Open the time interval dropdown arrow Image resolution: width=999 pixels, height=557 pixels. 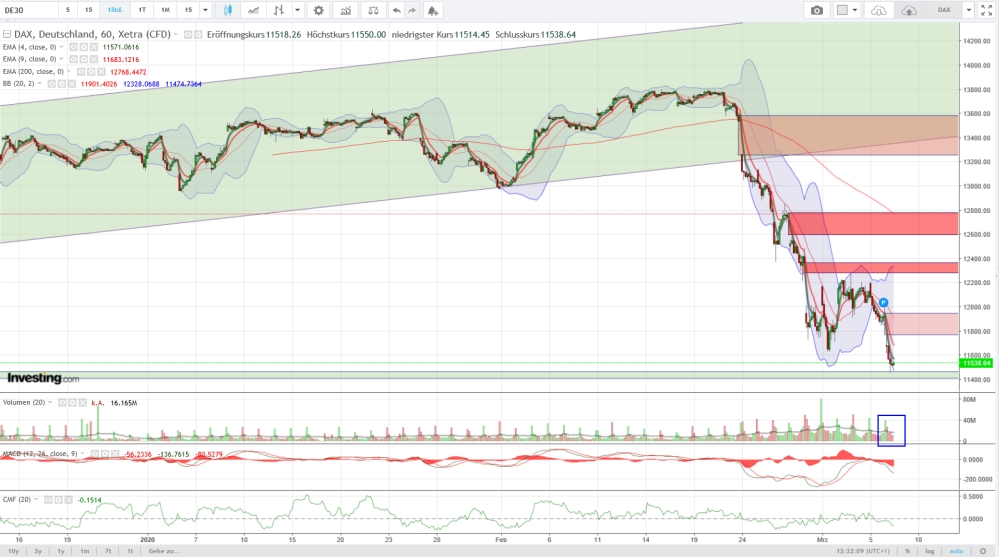coord(205,10)
